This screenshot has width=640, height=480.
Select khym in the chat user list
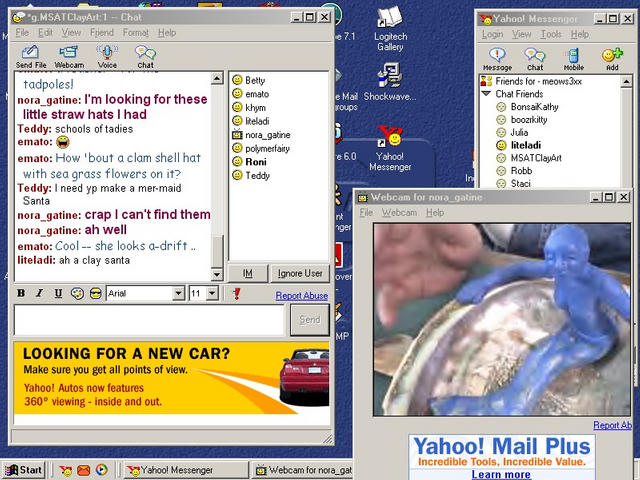tap(255, 107)
